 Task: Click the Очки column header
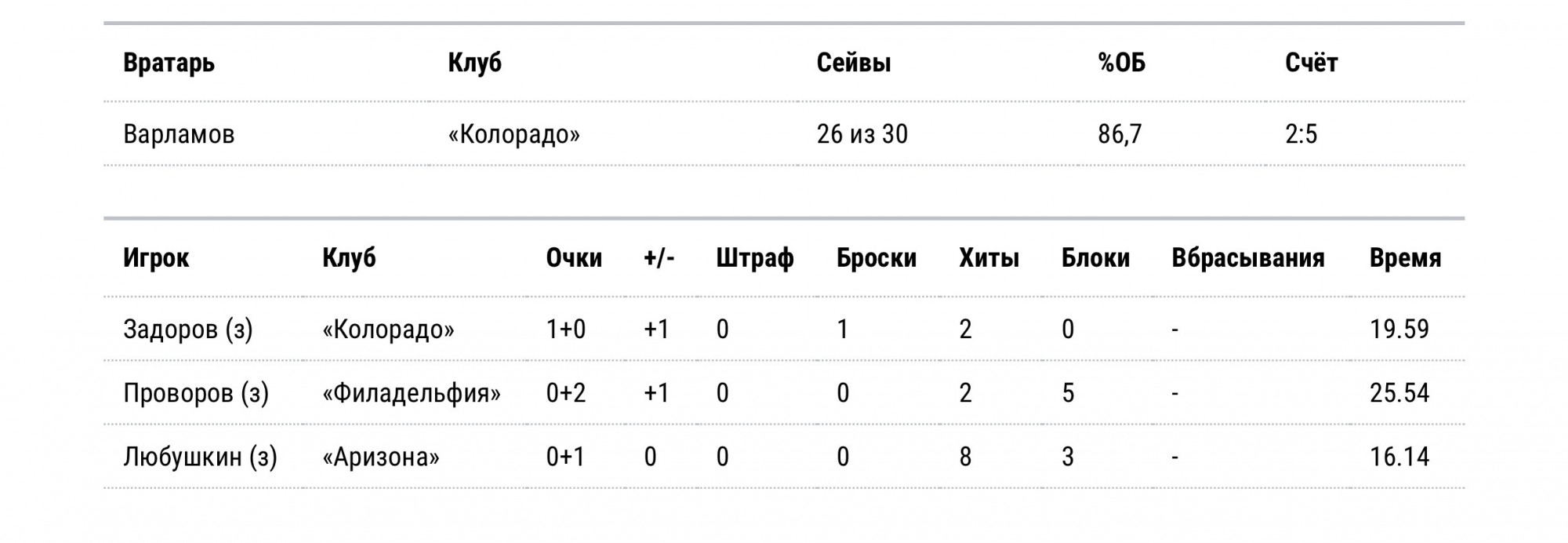[x=574, y=258]
